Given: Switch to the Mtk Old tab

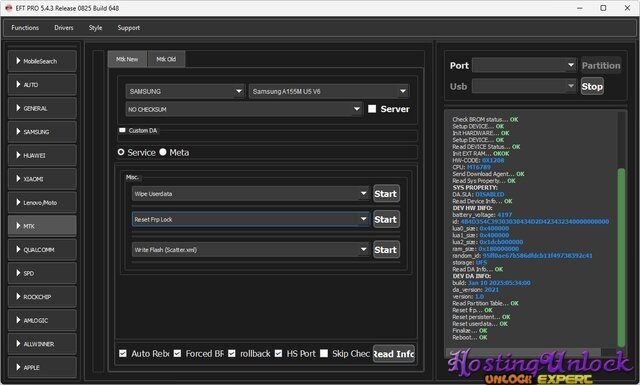Looking at the screenshot, I should [166, 59].
